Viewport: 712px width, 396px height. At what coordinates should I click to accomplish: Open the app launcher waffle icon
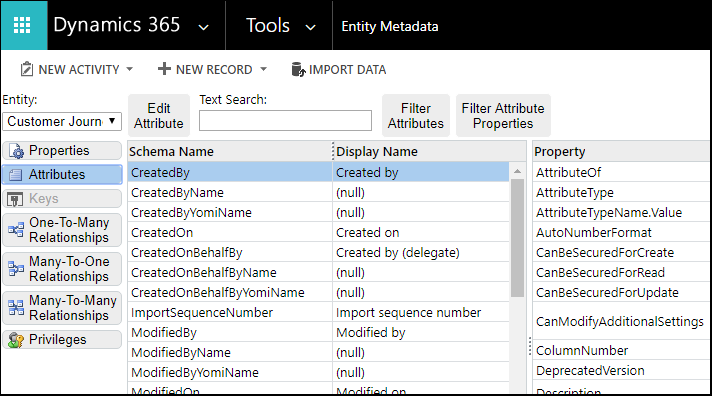coord(22,25)
